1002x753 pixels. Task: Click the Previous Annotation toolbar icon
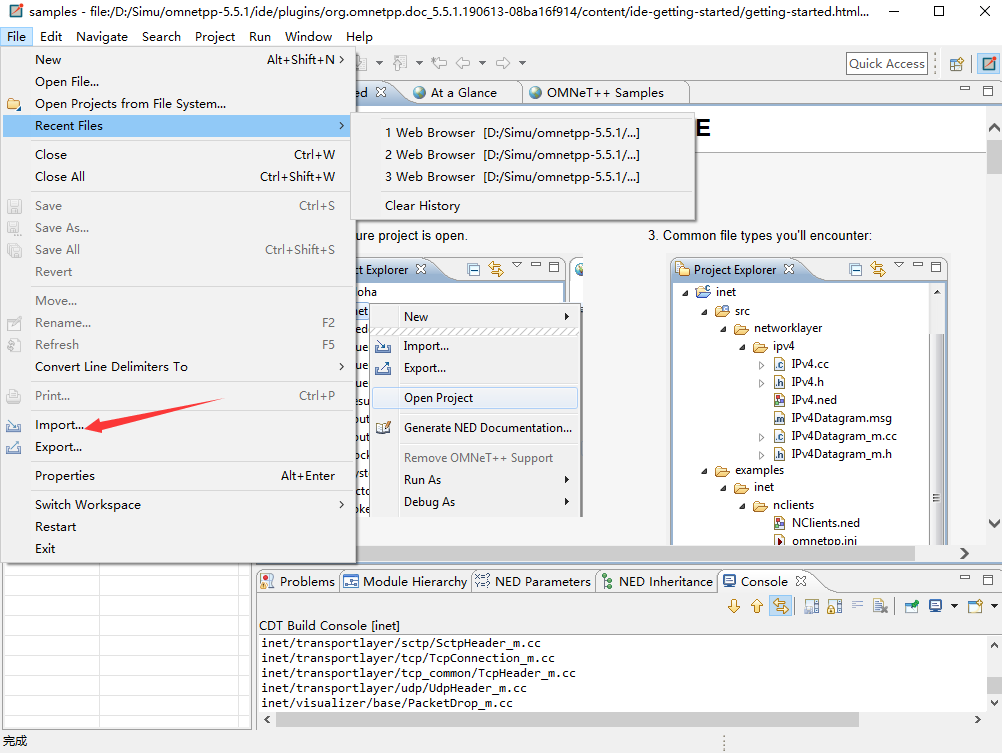[400, 63]
